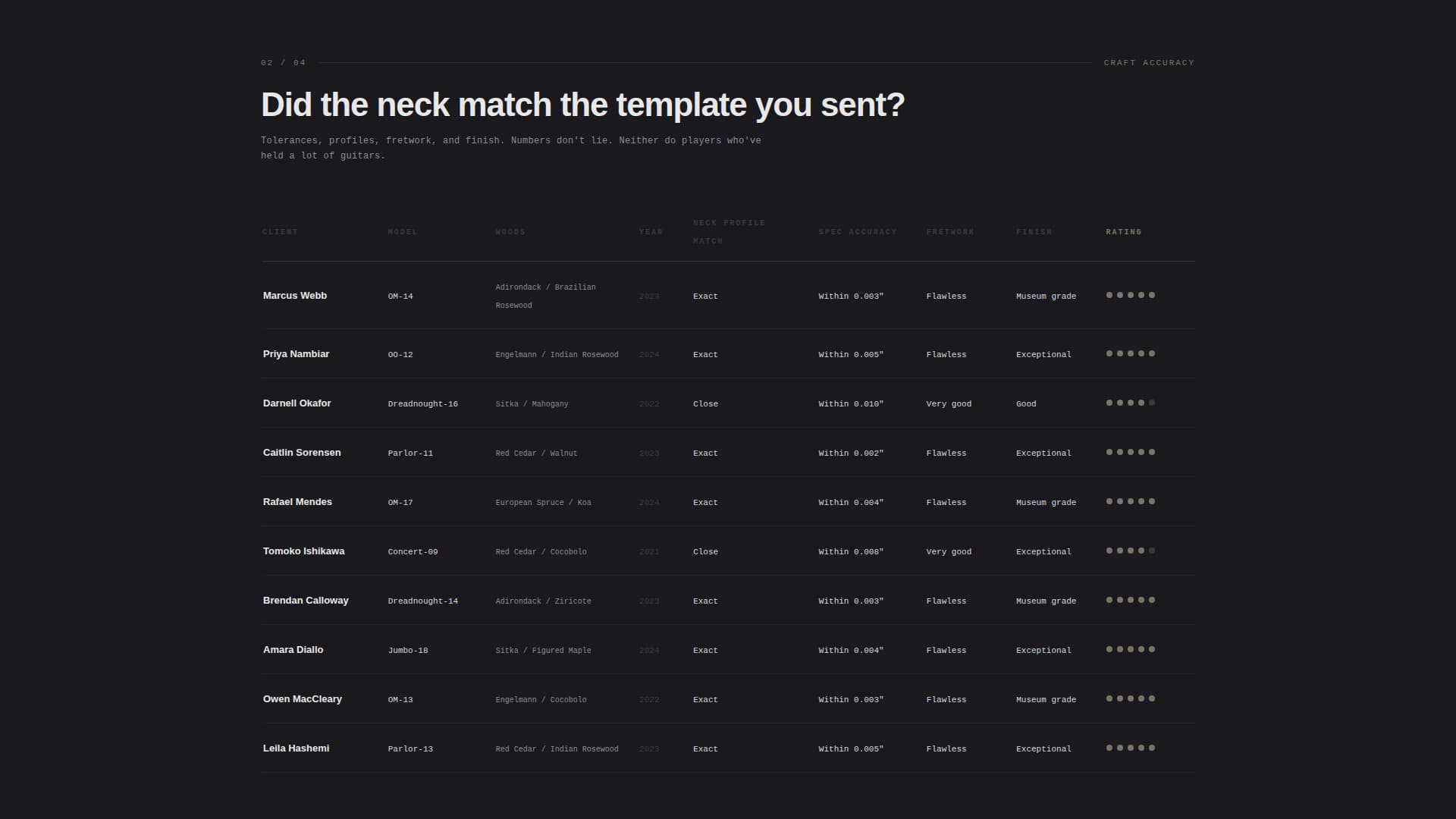Select client name Darnell Okafor

click(x=297, y=403)
